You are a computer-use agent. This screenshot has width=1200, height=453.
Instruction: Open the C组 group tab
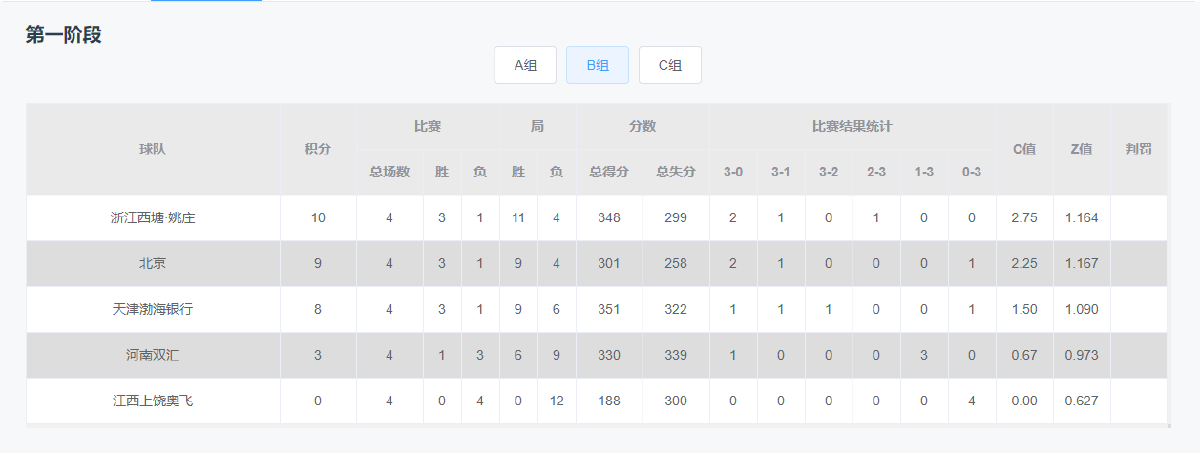(670, 65)
